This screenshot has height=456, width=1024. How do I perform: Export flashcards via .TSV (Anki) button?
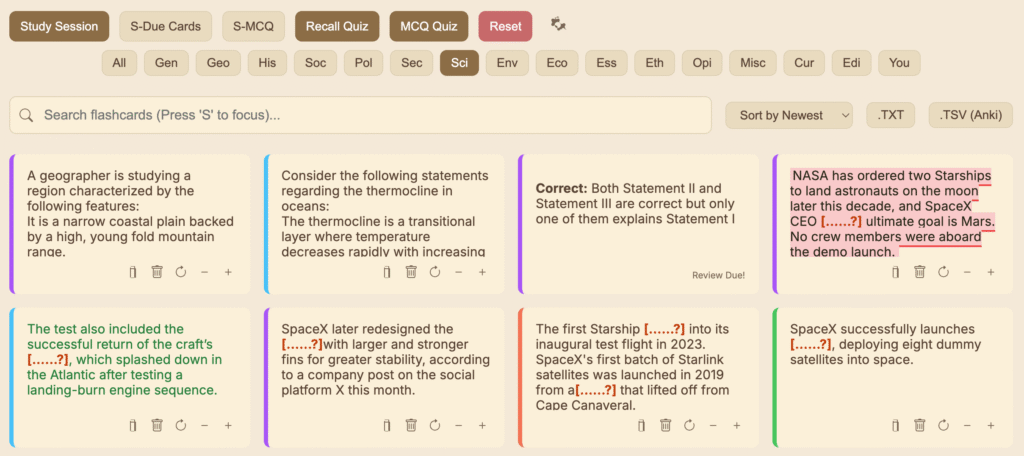coord(970,115)
